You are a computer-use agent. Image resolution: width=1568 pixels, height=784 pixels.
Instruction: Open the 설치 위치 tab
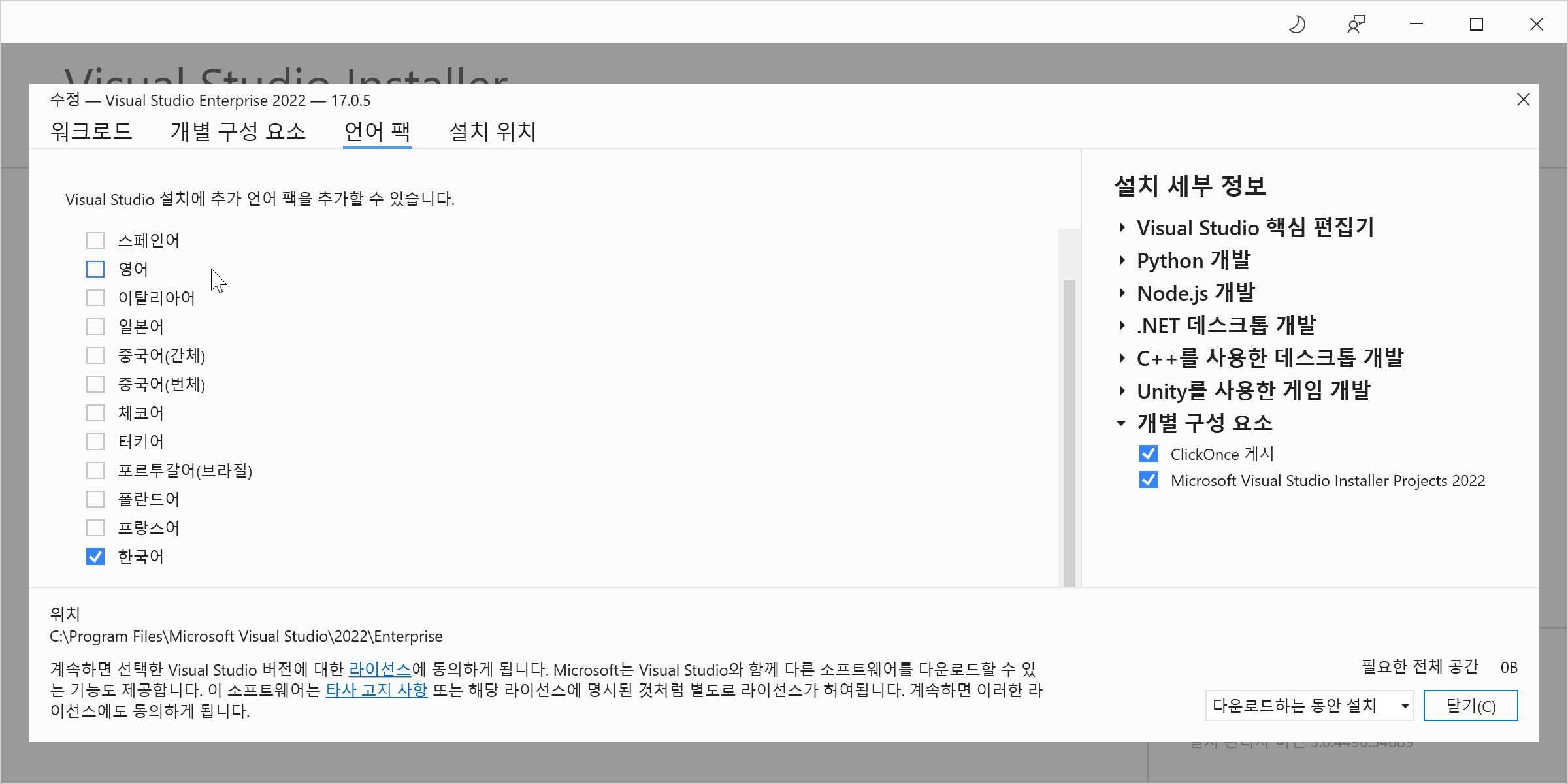(x=493, y=131)
